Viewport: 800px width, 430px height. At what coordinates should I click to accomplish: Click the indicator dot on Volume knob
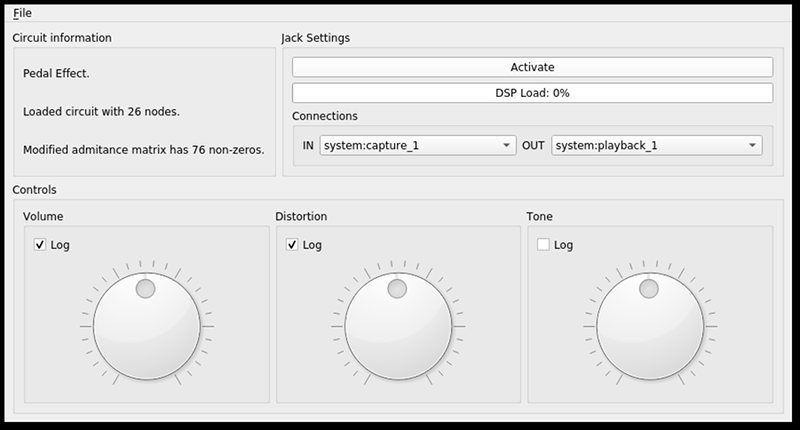(x=146, y=289)
